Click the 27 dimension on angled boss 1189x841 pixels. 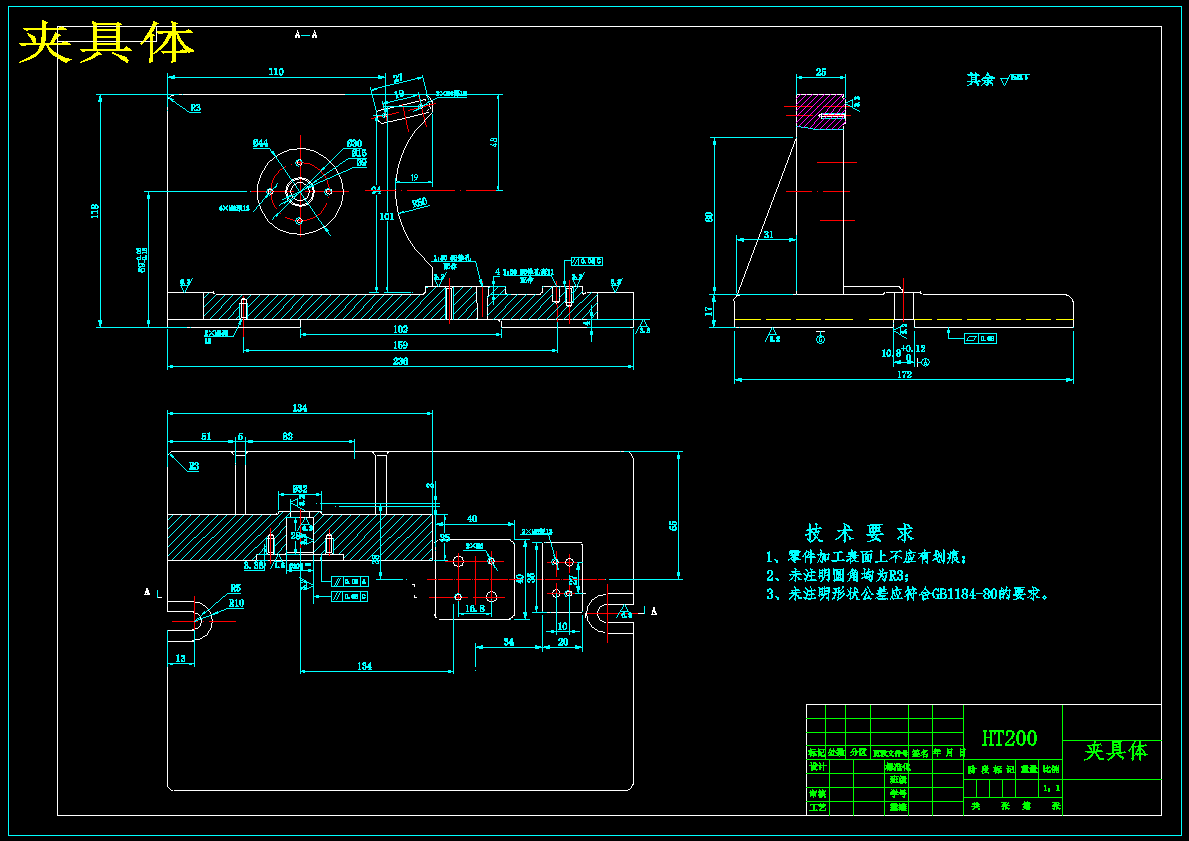399,77
